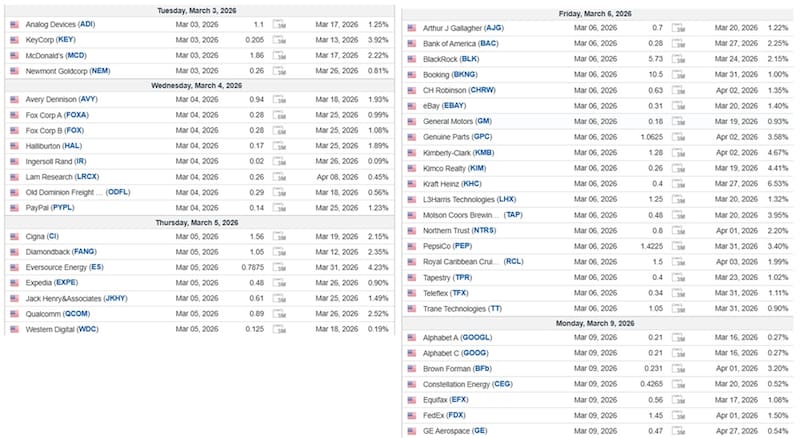This screenshot has width=800, height=438.
Task: Open the Analog Devices (ADI) link
Action: point(60,23)
